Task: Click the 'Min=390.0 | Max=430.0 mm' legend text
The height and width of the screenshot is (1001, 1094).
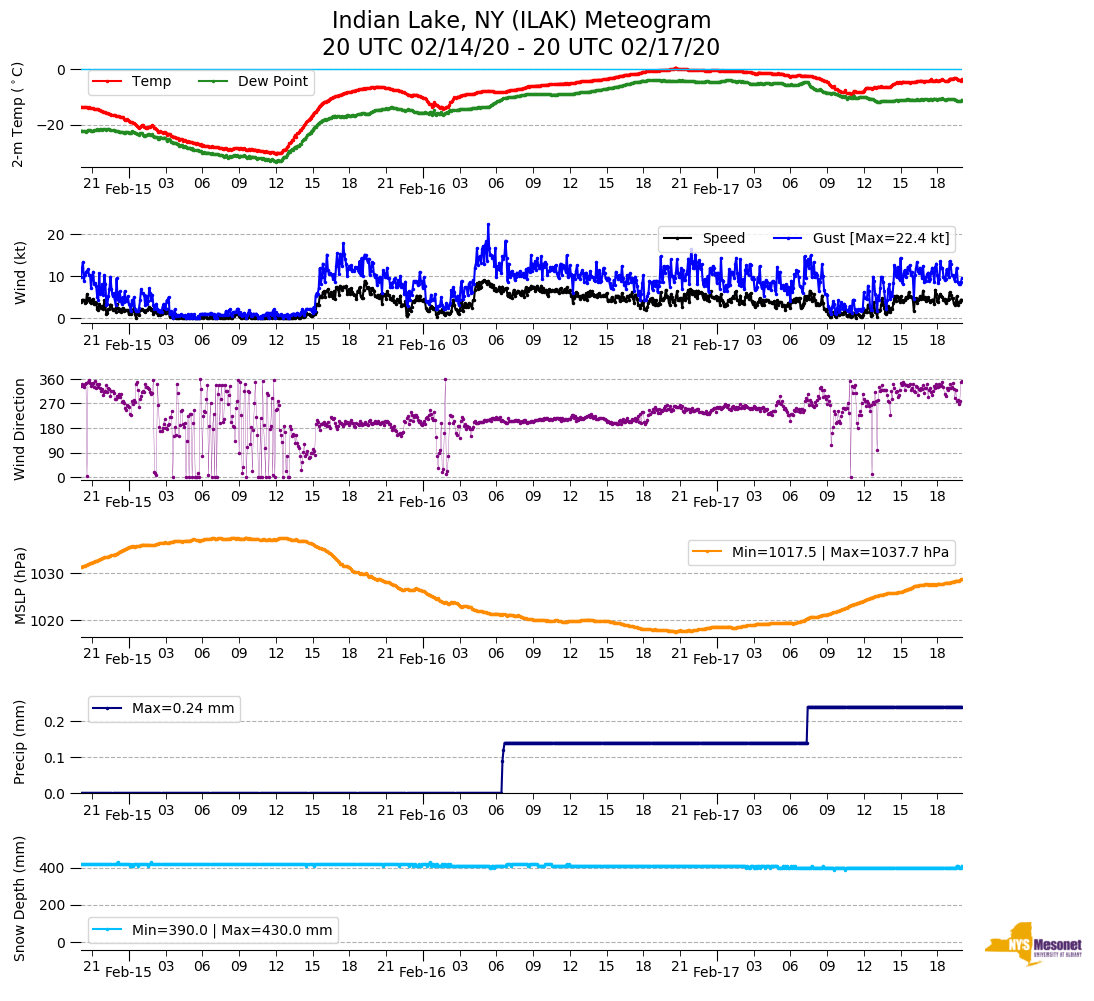Action: [232, 930]
